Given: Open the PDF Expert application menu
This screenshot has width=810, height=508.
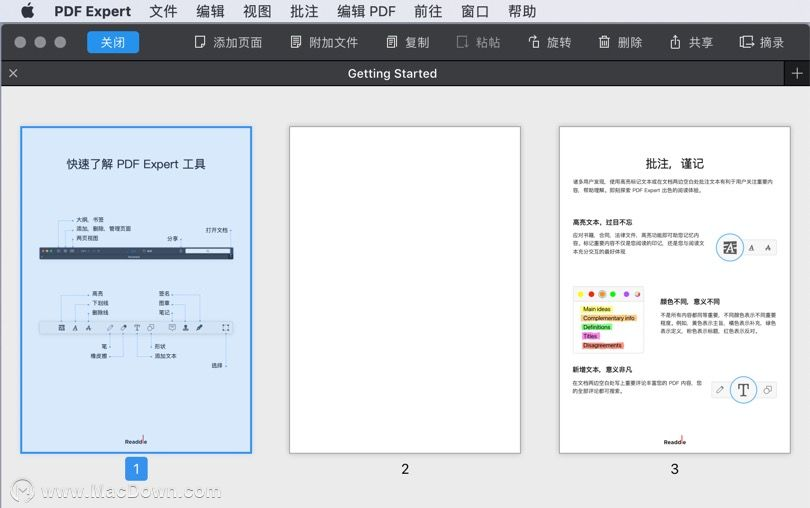Looking at the screenshot, I should tap(92, 11).
